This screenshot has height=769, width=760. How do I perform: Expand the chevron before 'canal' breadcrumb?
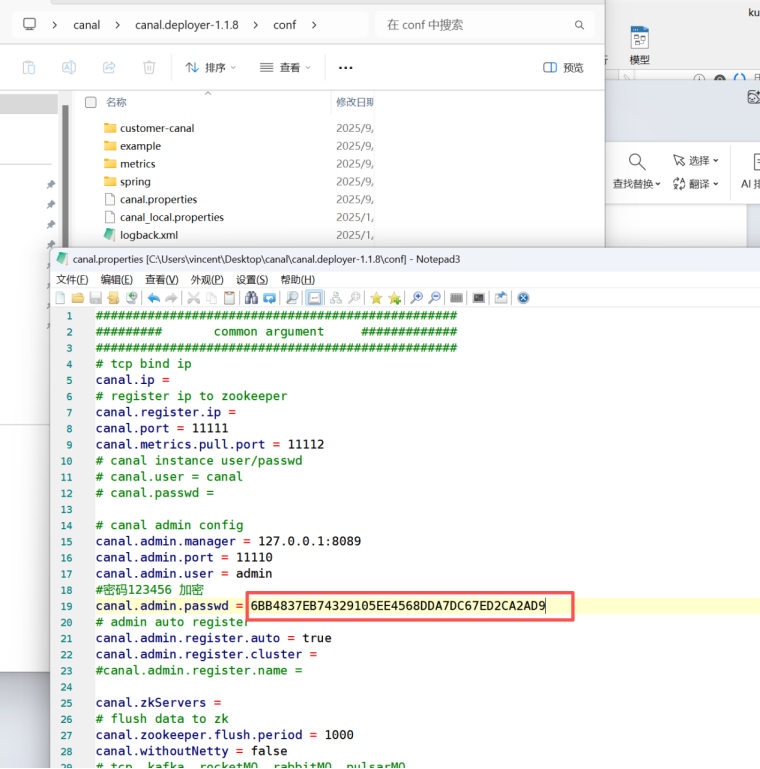click(54, 25)
